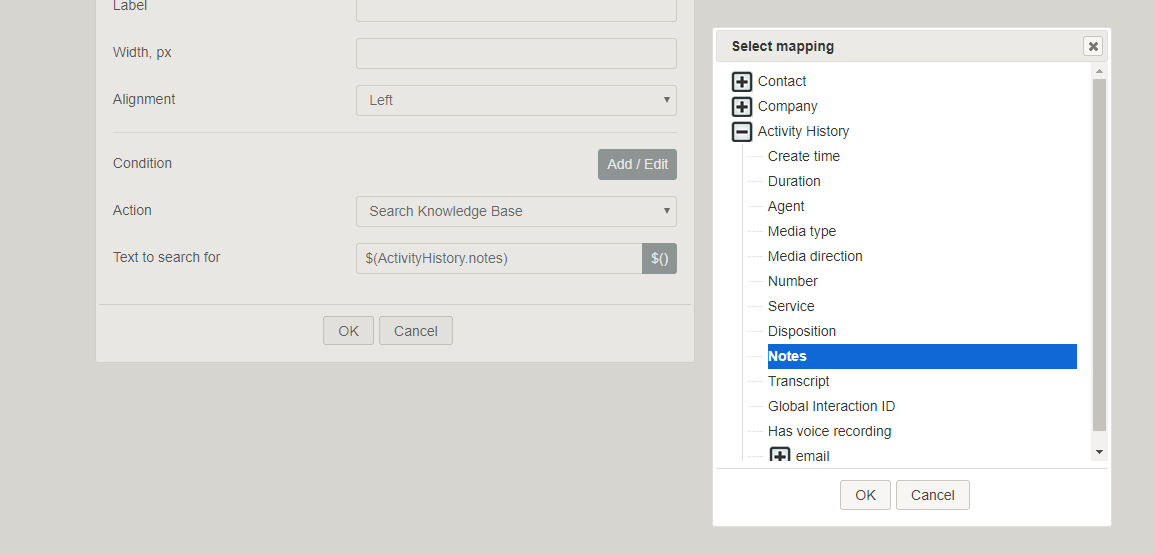Expand the Contact tree node
The height and width of the screenshot is (555, 1155).
(x=742, y=82)
